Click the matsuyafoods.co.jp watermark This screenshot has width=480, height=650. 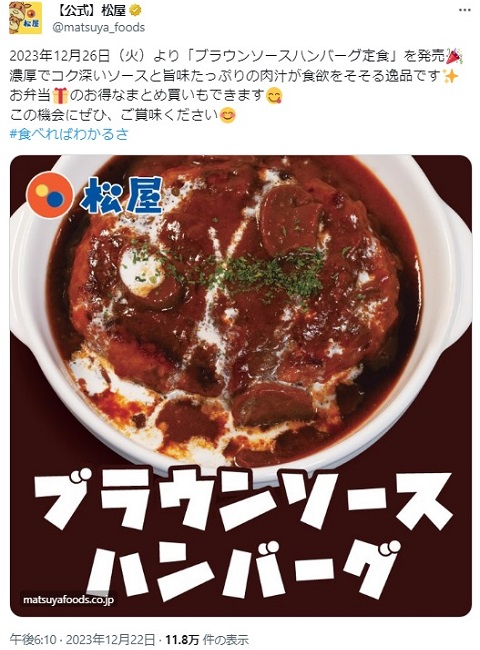tap(68, 600)
